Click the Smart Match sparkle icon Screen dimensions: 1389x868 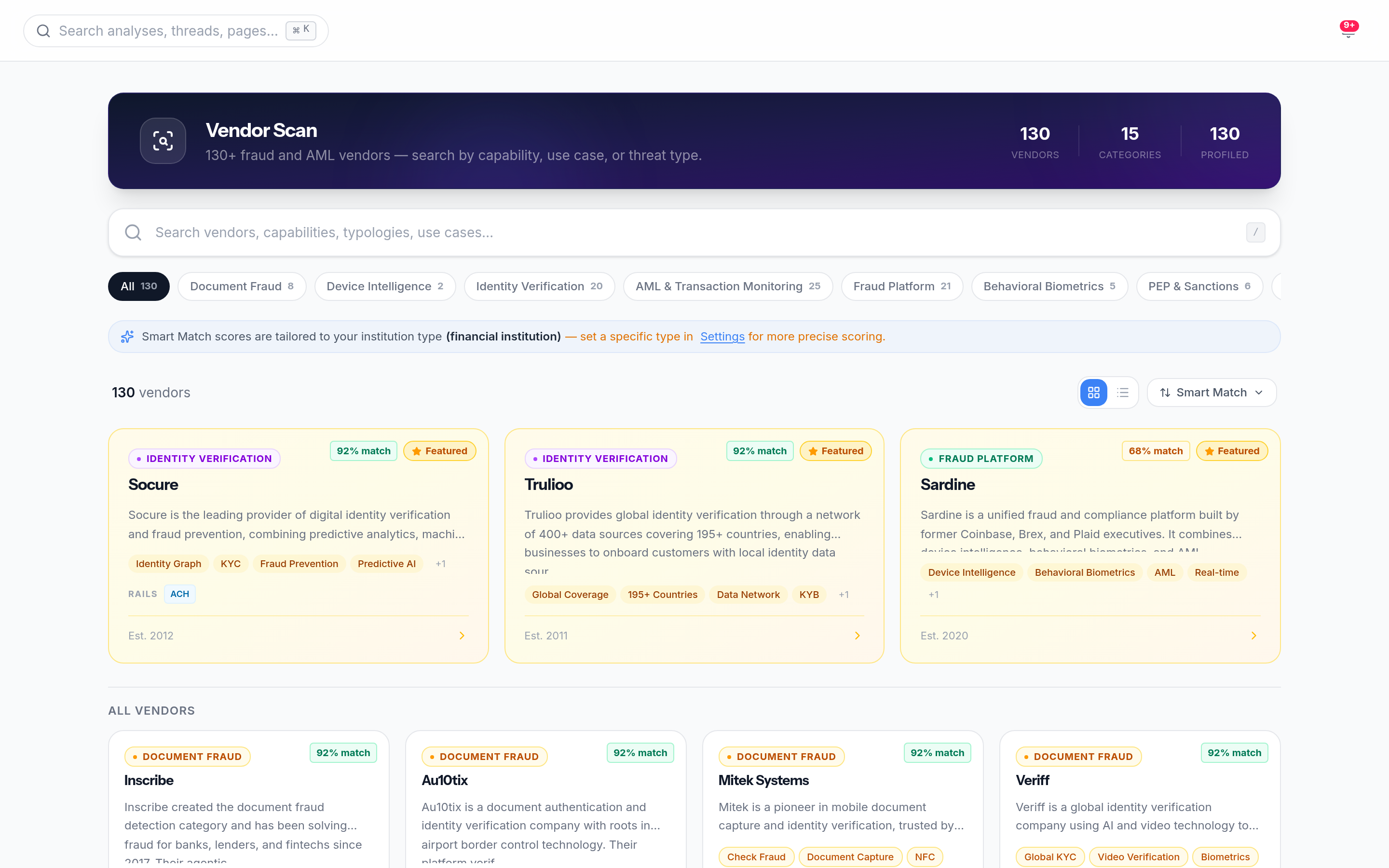[x=127, y=337]
